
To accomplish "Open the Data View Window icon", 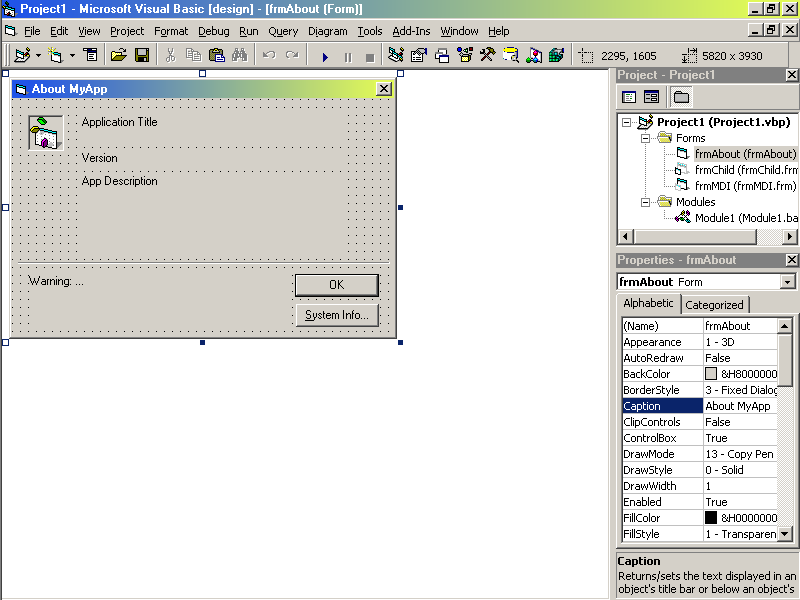I will (x=511, y=55).
